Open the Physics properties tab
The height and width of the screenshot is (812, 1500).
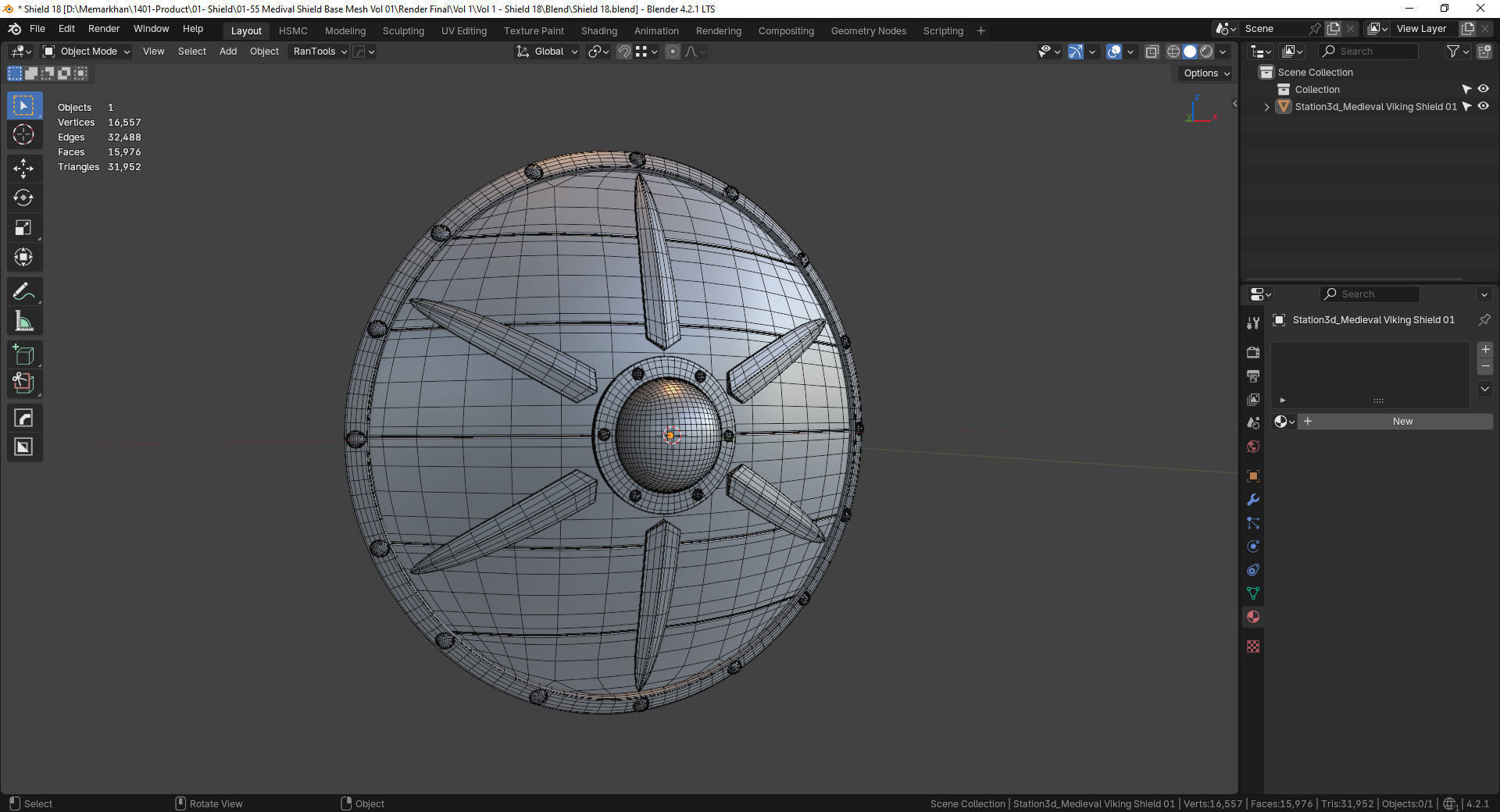point(1253,547)
